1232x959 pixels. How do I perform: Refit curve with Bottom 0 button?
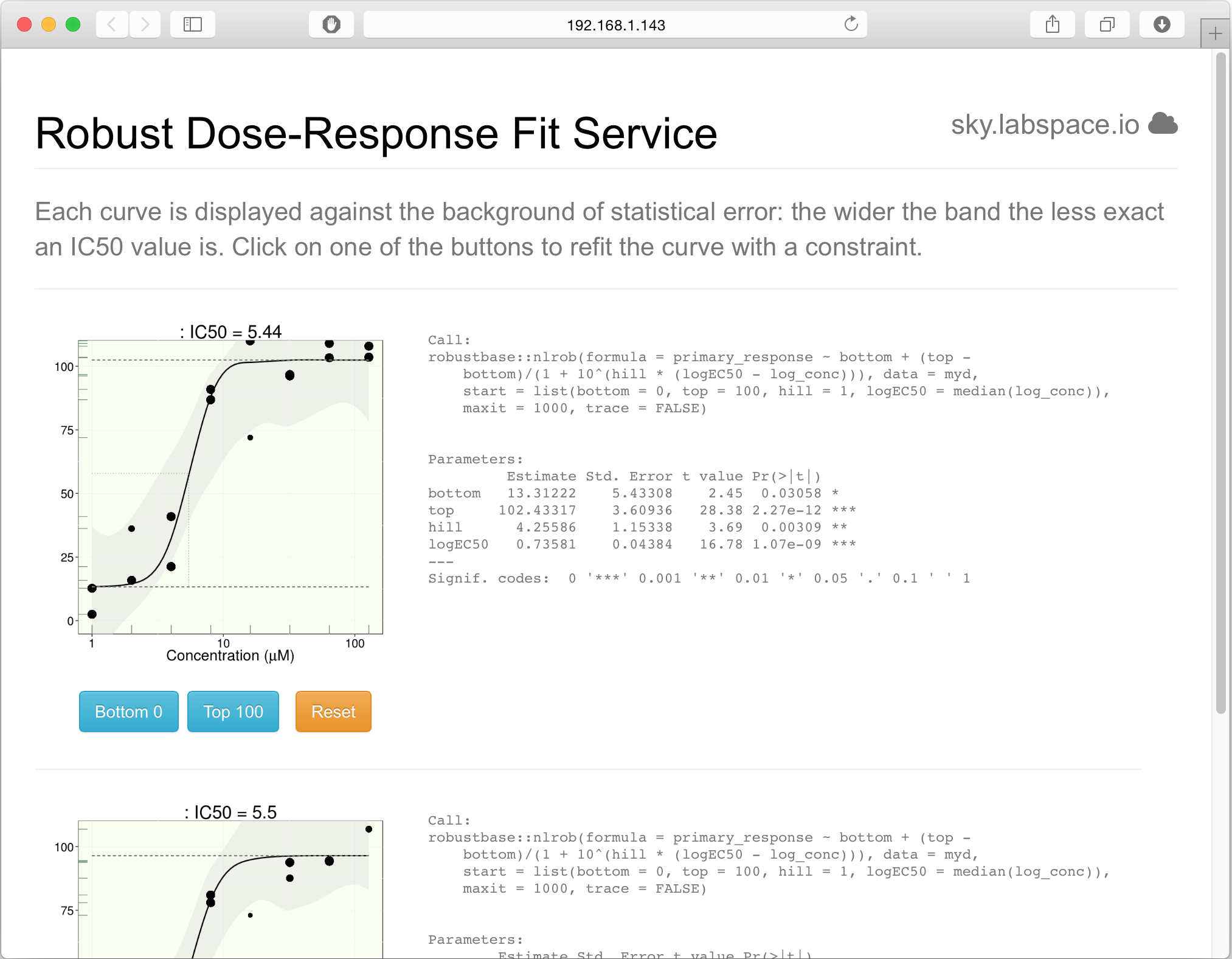[x=129, y=711]
